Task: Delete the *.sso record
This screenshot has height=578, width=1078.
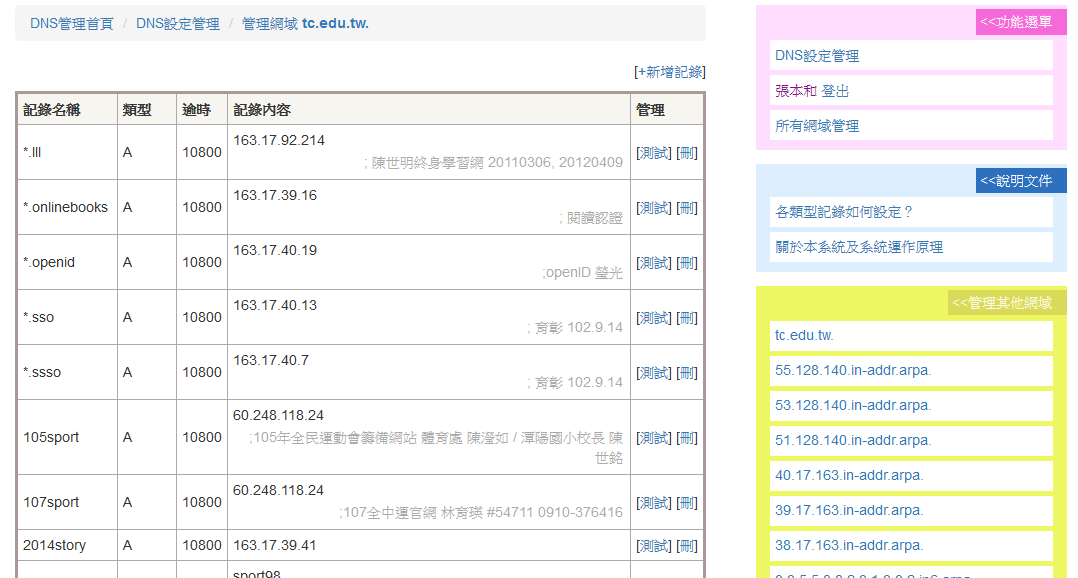Action: coord(687,318)
